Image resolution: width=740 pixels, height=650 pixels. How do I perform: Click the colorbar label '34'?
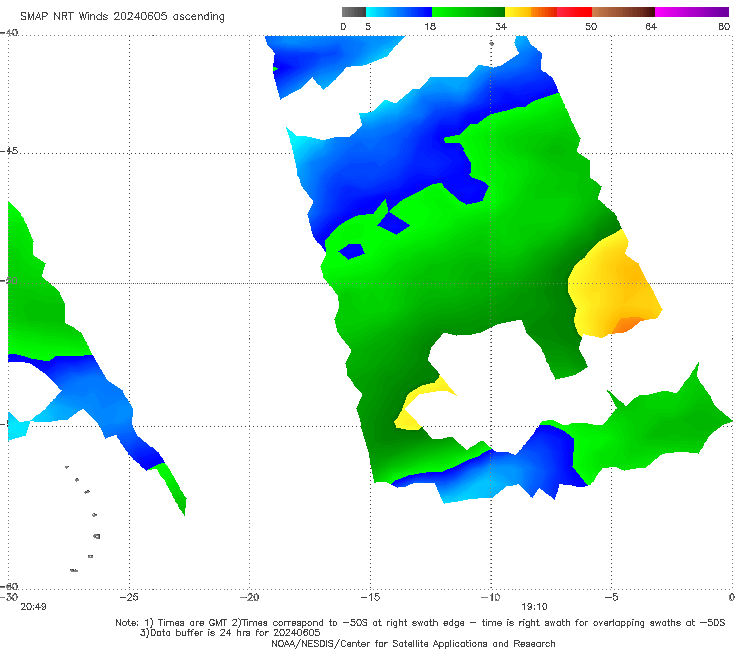[x=501, y=26]
